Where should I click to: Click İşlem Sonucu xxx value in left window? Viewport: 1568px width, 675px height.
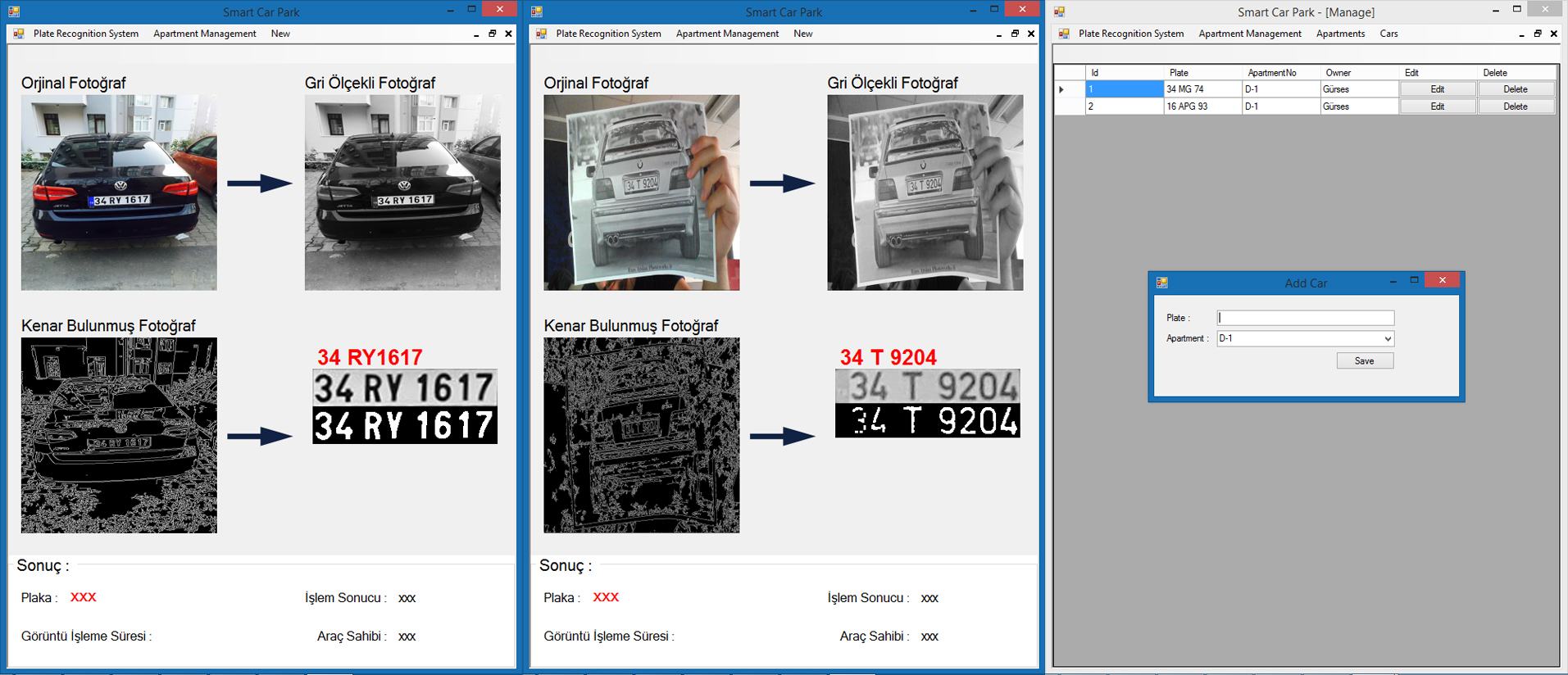[407, 598]
